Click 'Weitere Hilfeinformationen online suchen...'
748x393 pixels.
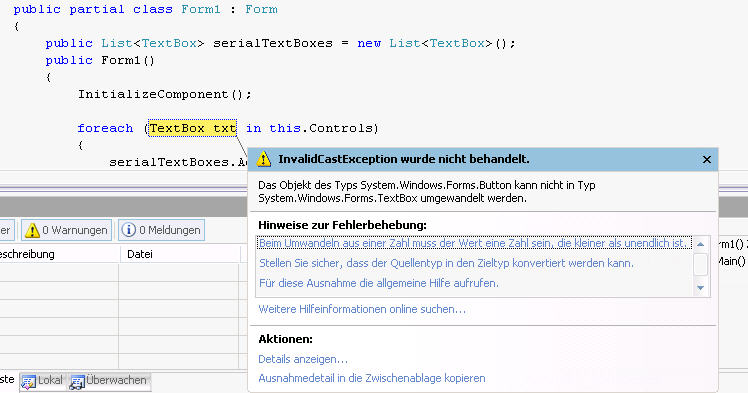pos(362,309)
